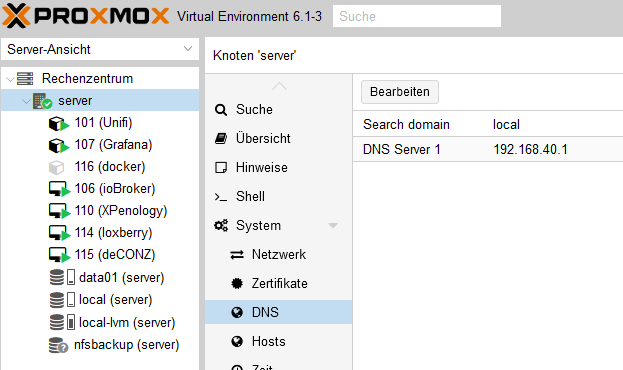Click the Bearbeiten button
Viewport: 623px width, 370px height.
(400, 92)
